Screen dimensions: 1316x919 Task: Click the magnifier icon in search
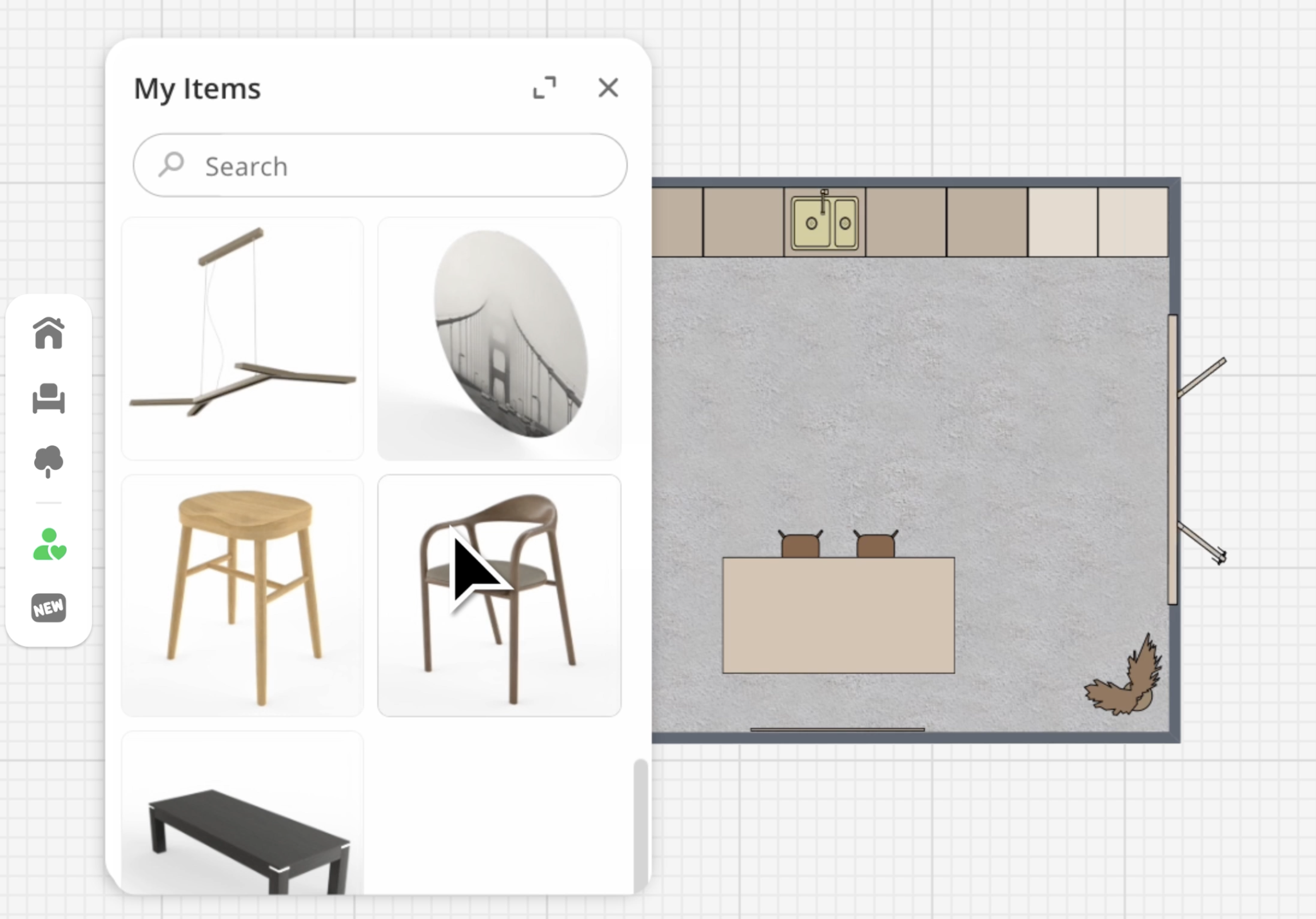click(172, 165)
